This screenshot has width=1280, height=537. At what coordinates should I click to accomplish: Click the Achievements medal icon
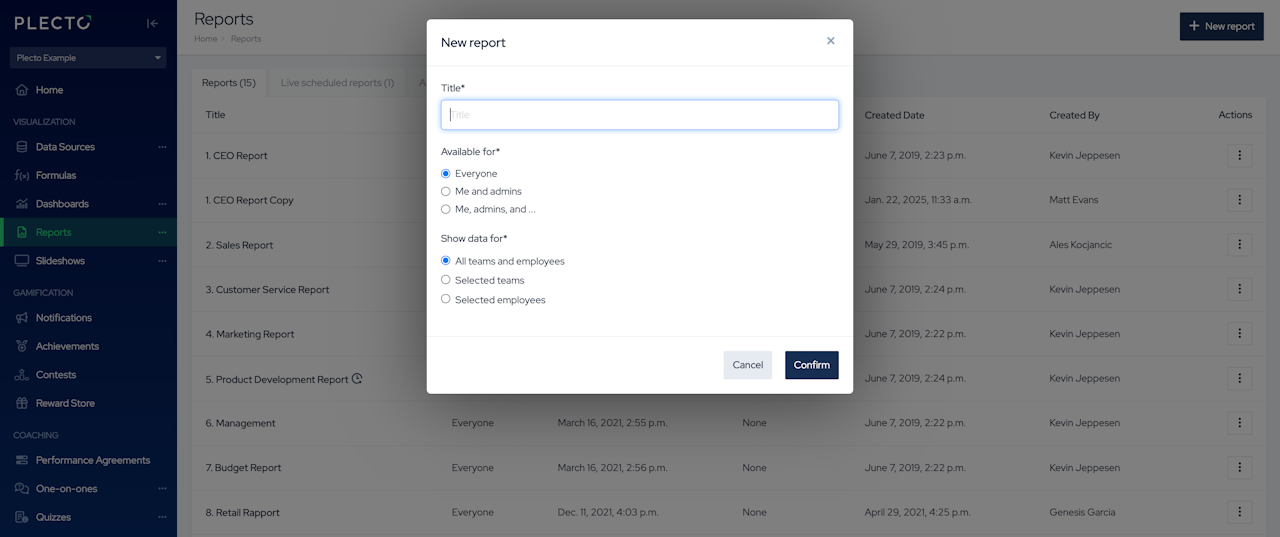[x=22, y=346]
